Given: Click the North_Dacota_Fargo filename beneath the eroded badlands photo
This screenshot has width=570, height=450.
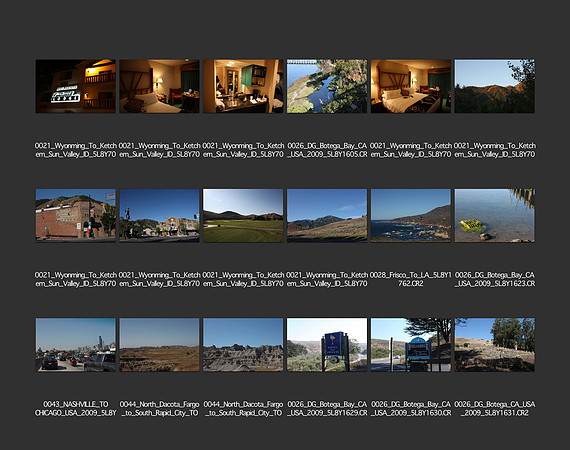Looking at the screenshot, I should (243, 409).
